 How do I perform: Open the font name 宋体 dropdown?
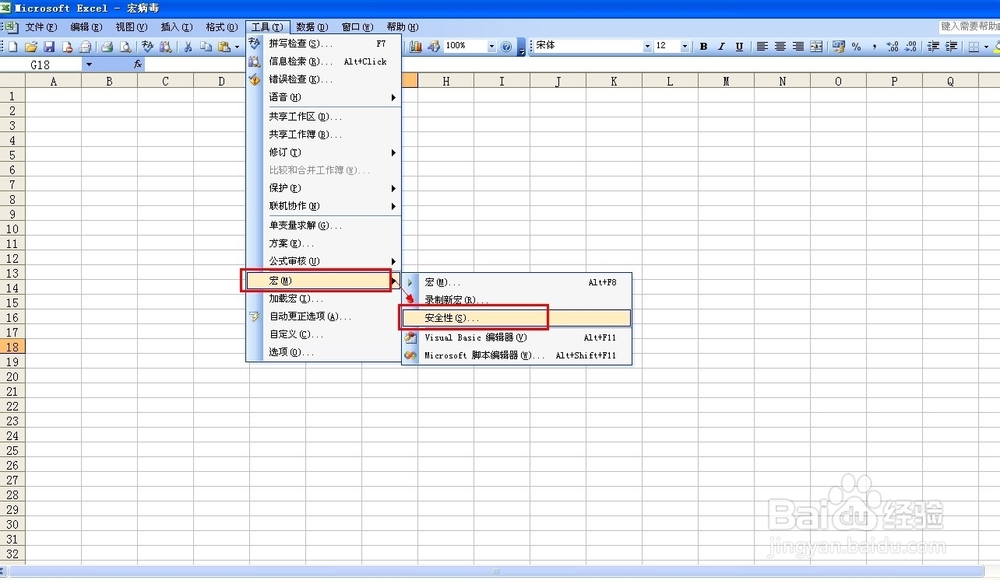[x=647, y=47]
